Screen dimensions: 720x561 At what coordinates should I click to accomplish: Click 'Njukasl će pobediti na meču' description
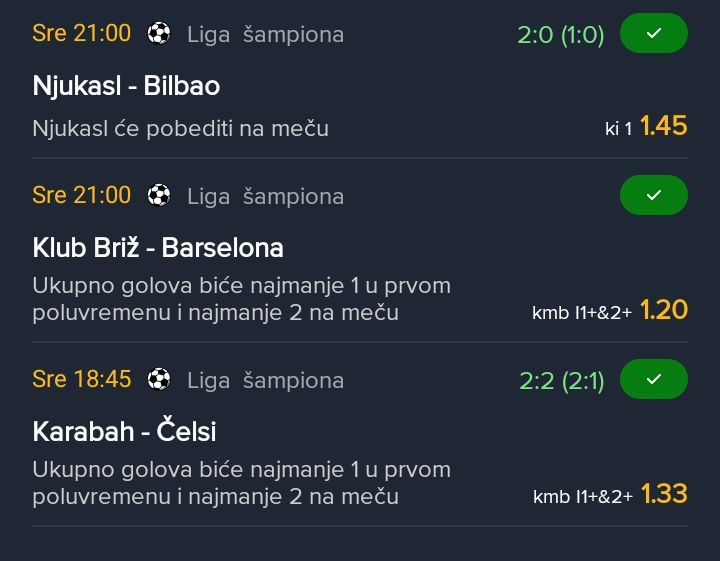point(180,128)
